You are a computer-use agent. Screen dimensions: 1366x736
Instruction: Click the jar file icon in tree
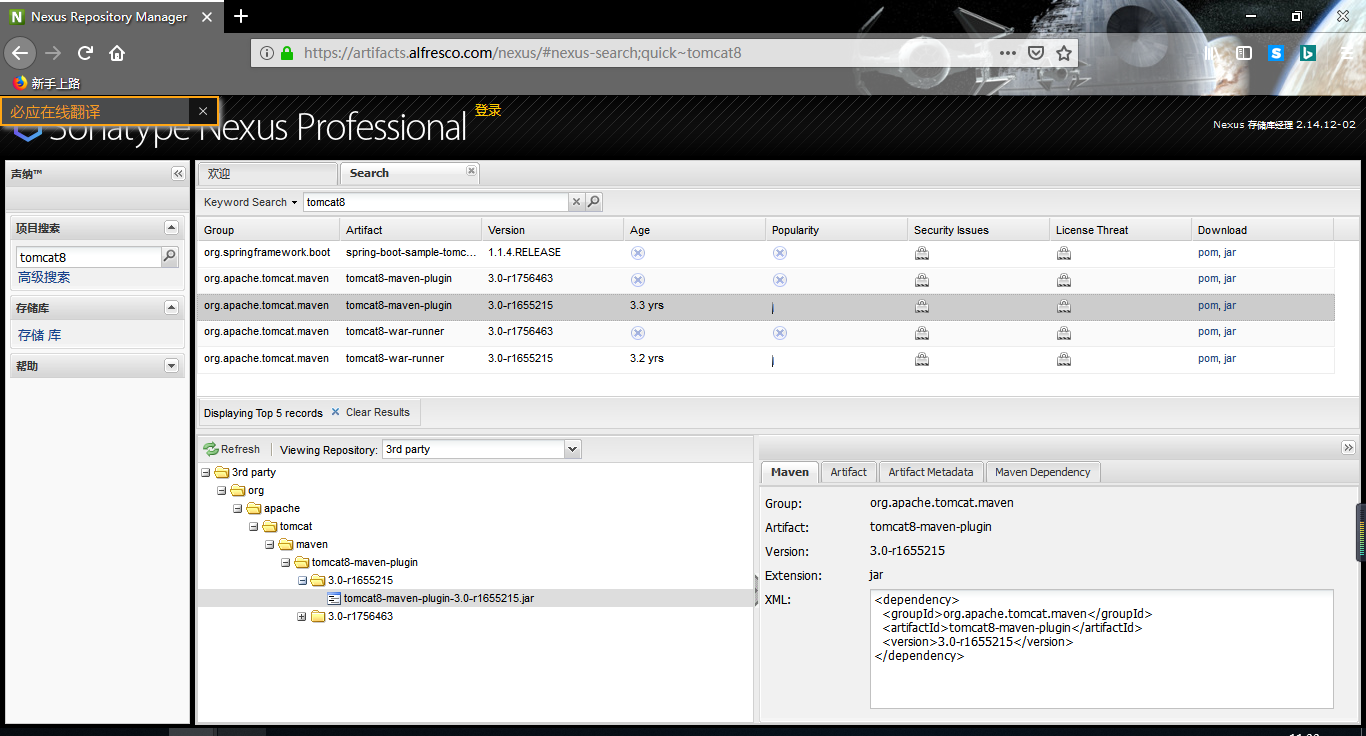click(335, 598)
